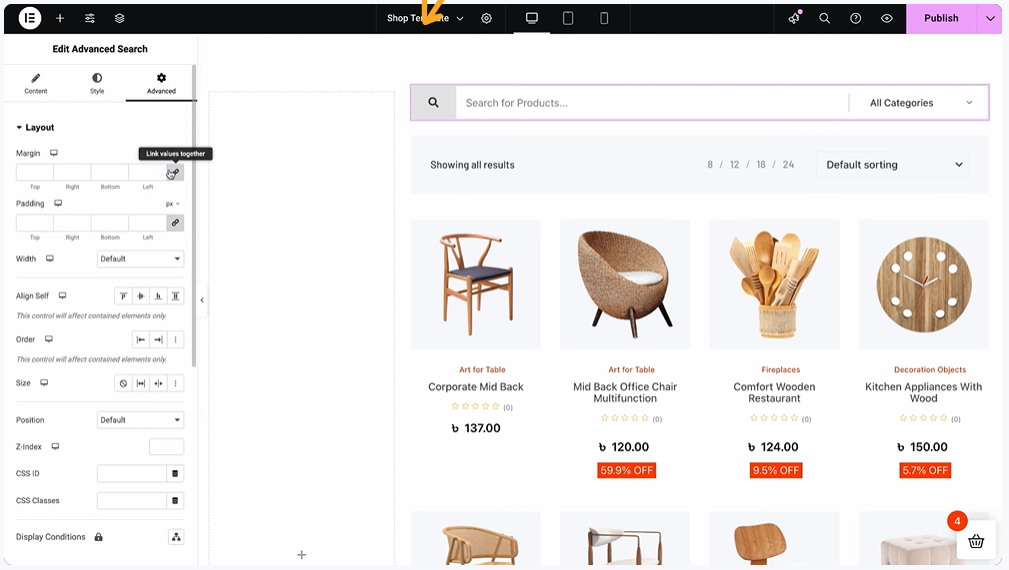This screenshot has height=570, width=1009.
Task: Click the cart basket icon
Action: pos(976,541)
